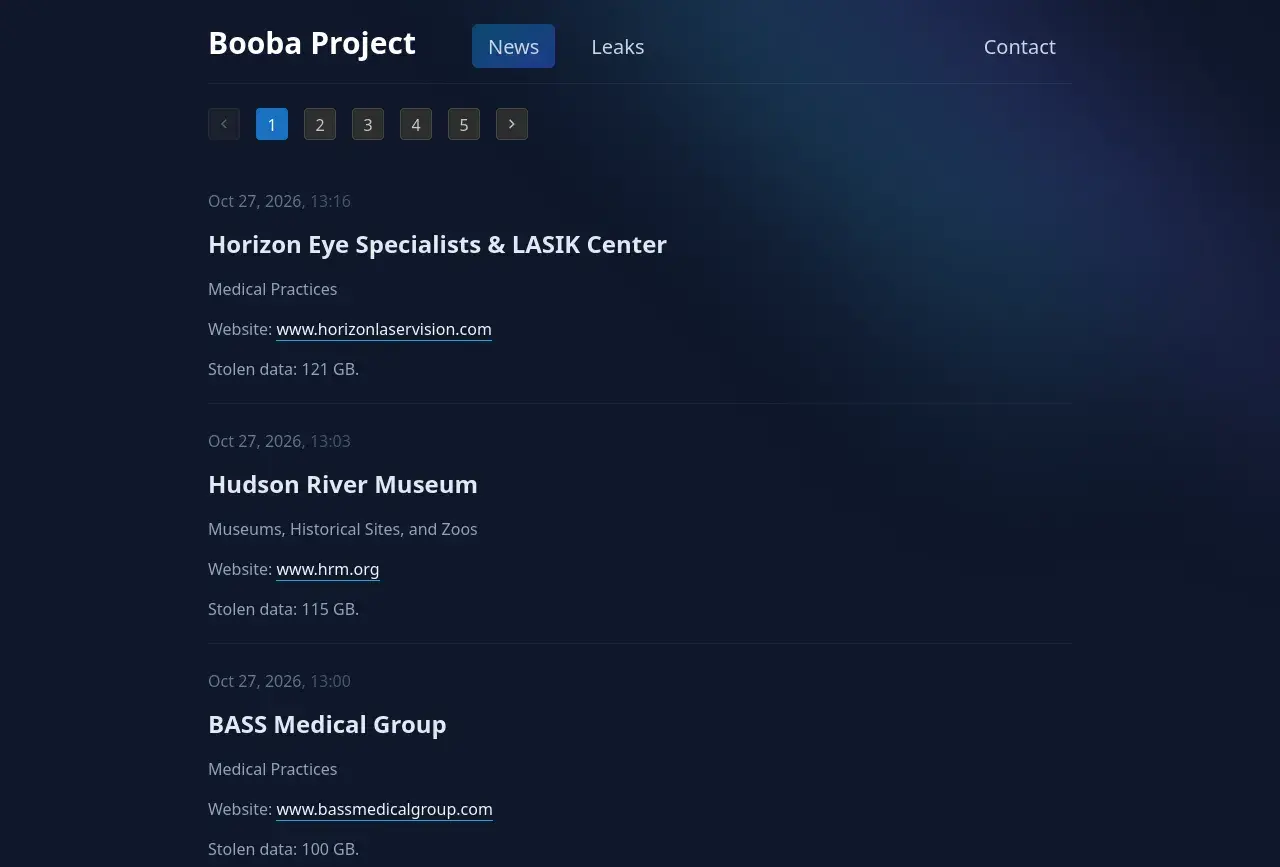
Task: Select pagination page 1
Action: click(272, 124)
